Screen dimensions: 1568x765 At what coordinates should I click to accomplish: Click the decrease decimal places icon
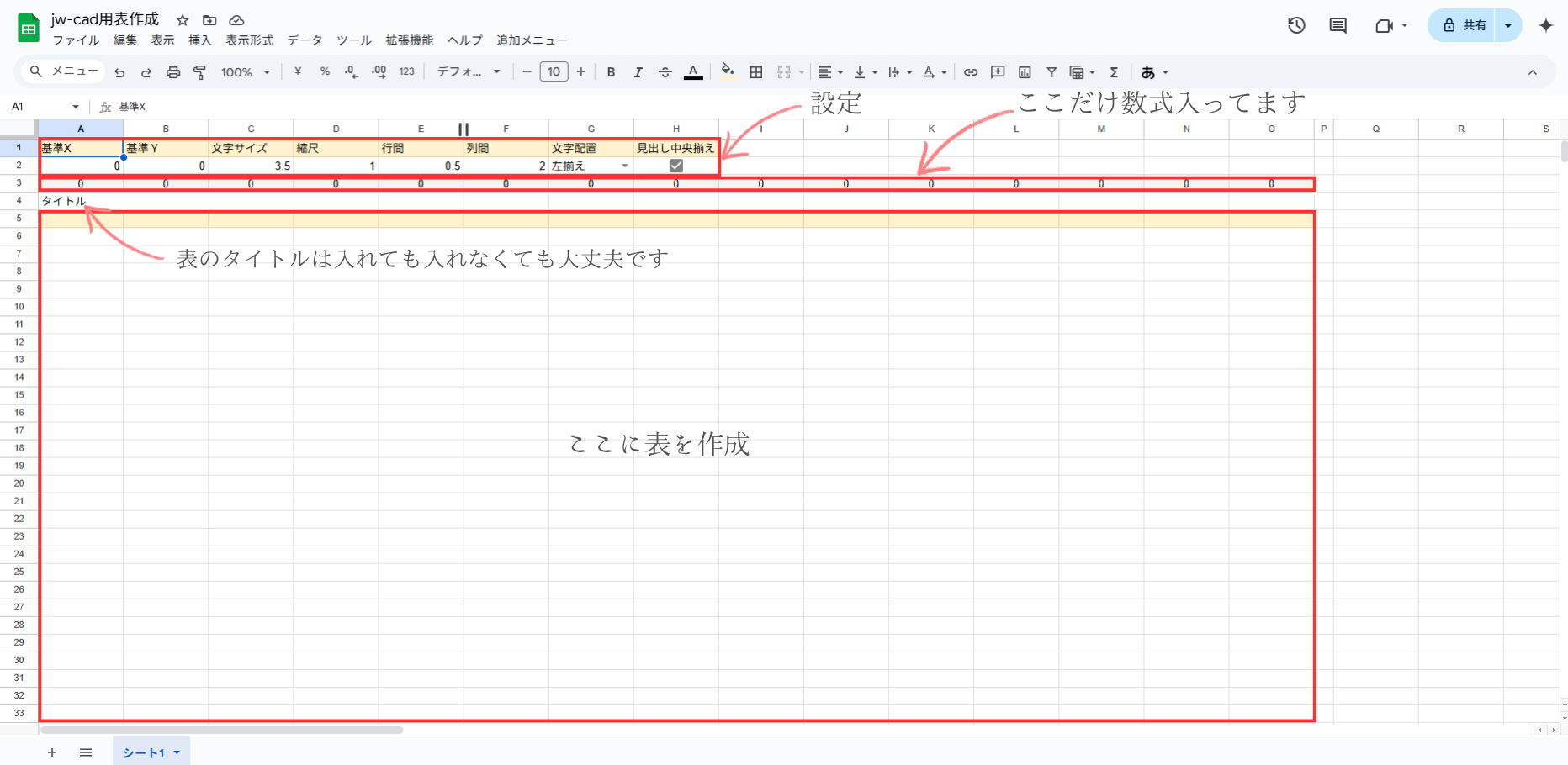click(x=351, y=72)
